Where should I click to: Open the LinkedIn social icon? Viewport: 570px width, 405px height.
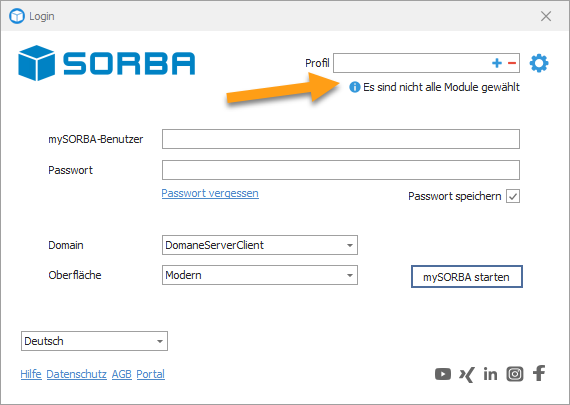(x=490, y=374)
